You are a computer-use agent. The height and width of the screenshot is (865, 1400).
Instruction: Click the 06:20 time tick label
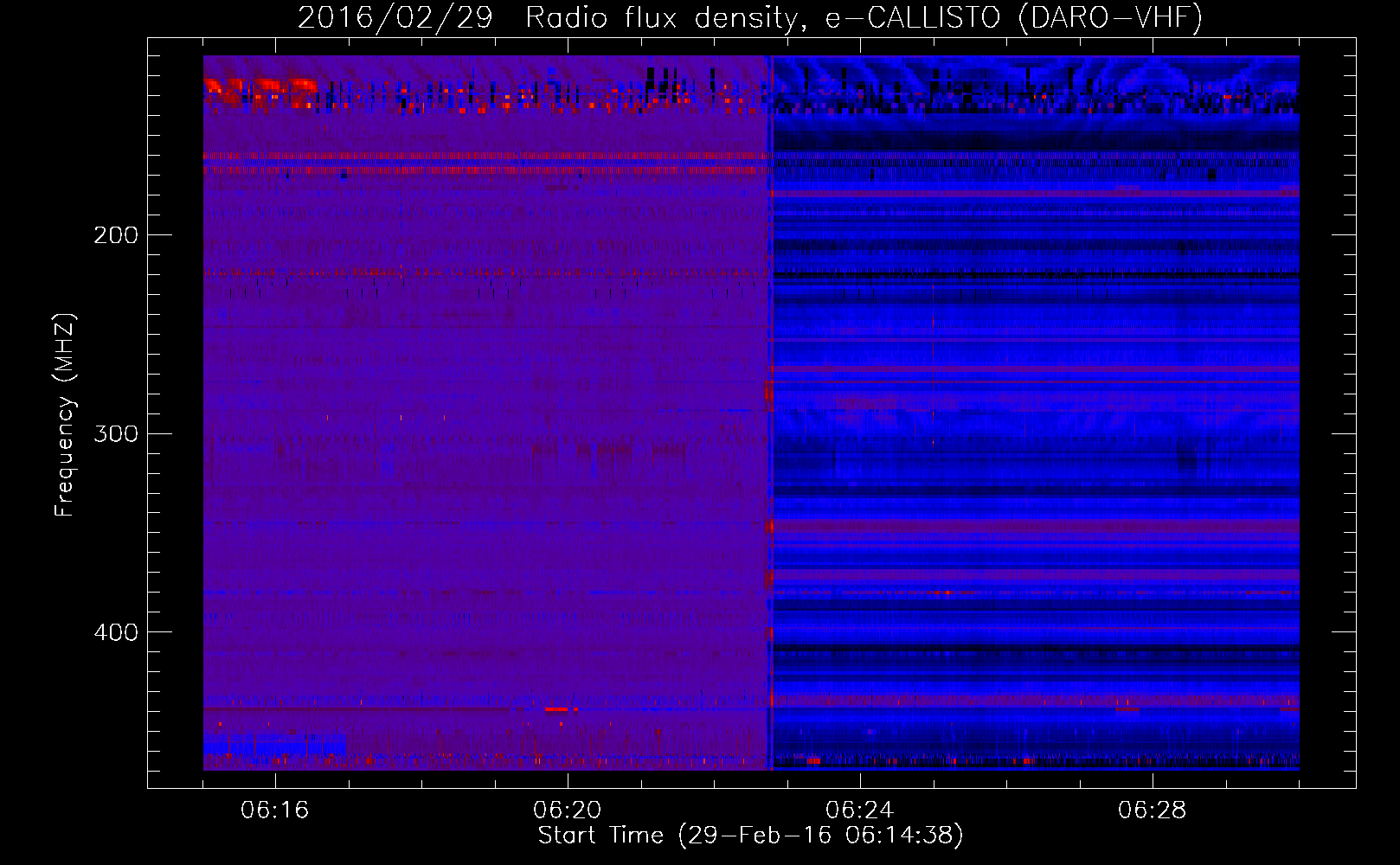pyautogui.click(x=568, y=811)
